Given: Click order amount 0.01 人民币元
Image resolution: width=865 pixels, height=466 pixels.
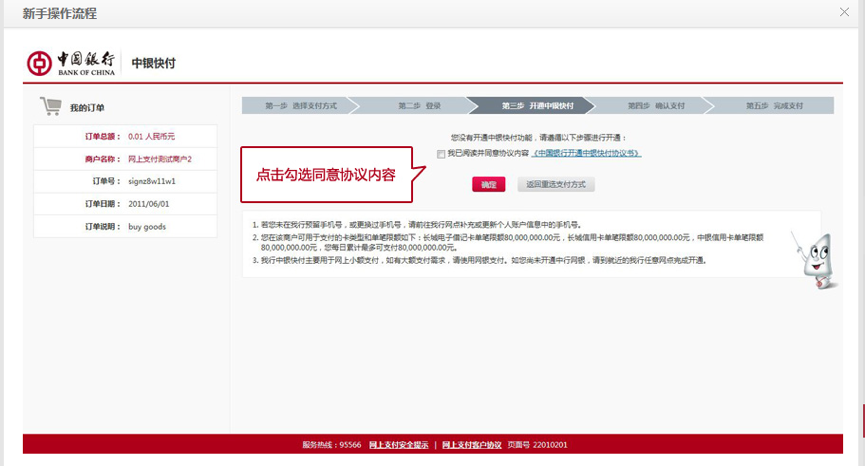Looking at the screenshot, I should [x=151, y=137].
